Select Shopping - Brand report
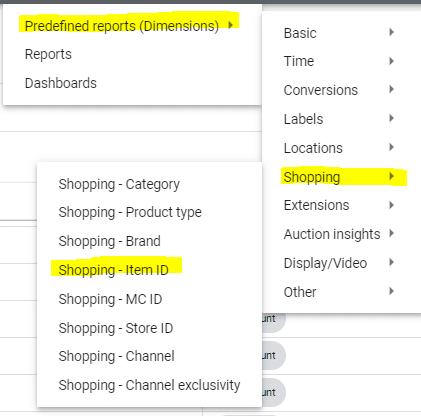 coord(149,241)
